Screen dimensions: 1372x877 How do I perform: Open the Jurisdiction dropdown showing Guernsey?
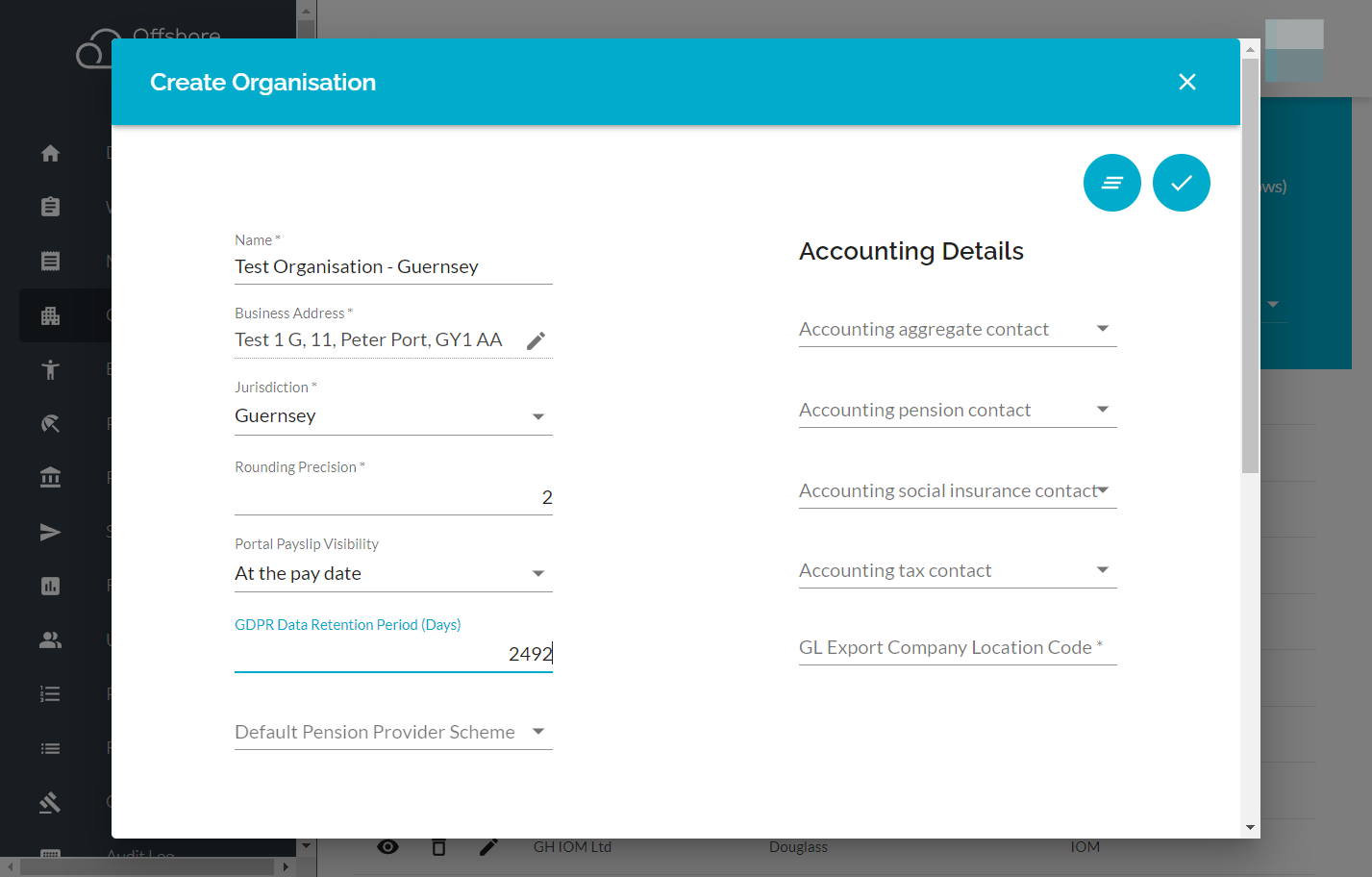pyautogui.click(x=393, y=416)
